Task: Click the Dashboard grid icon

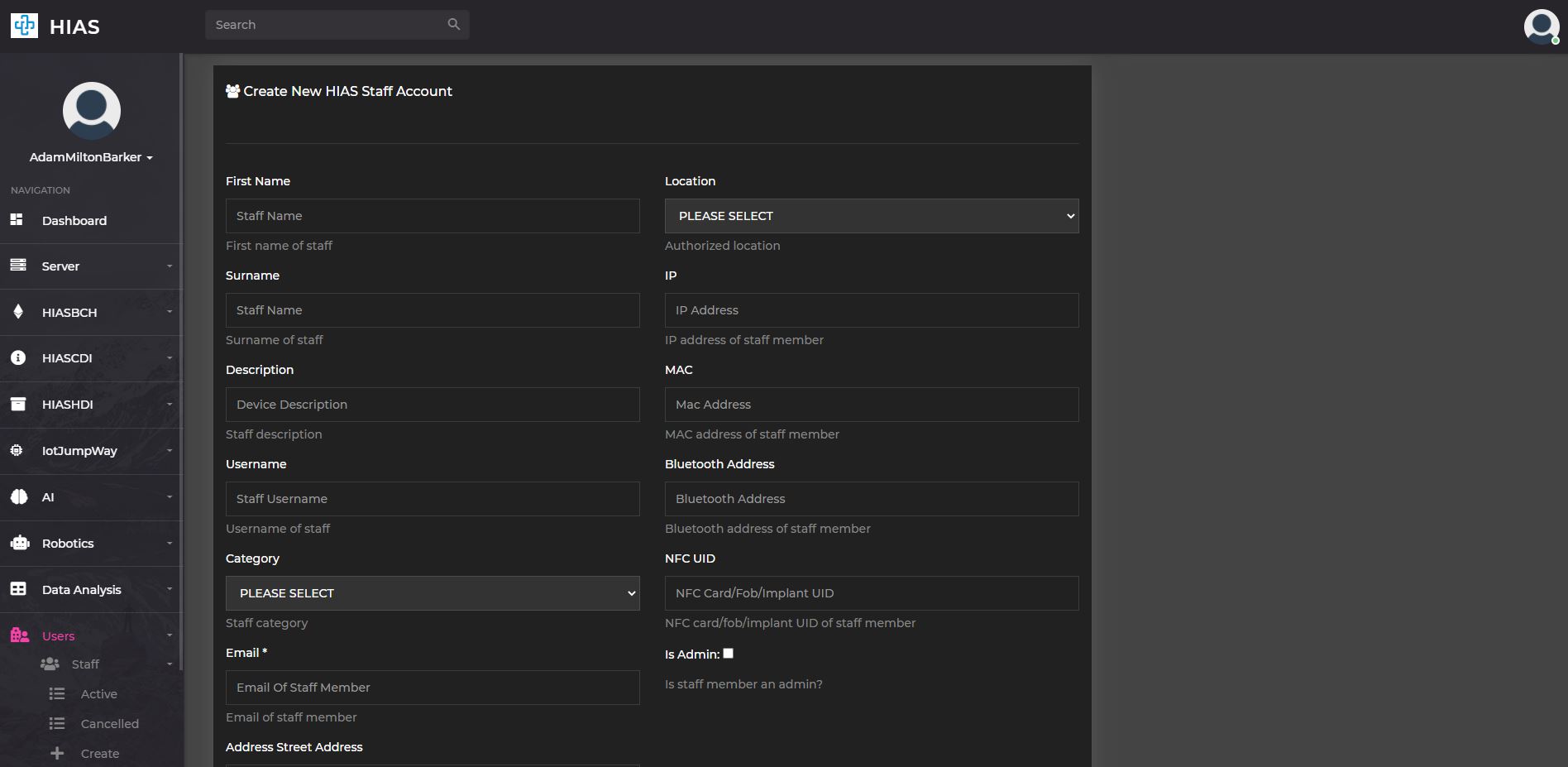Action: [x=17, y=219]
